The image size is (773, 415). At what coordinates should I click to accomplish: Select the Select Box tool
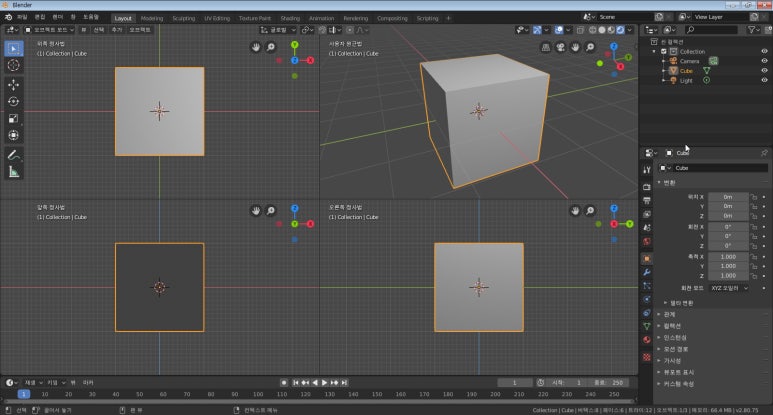coord(13,48)
